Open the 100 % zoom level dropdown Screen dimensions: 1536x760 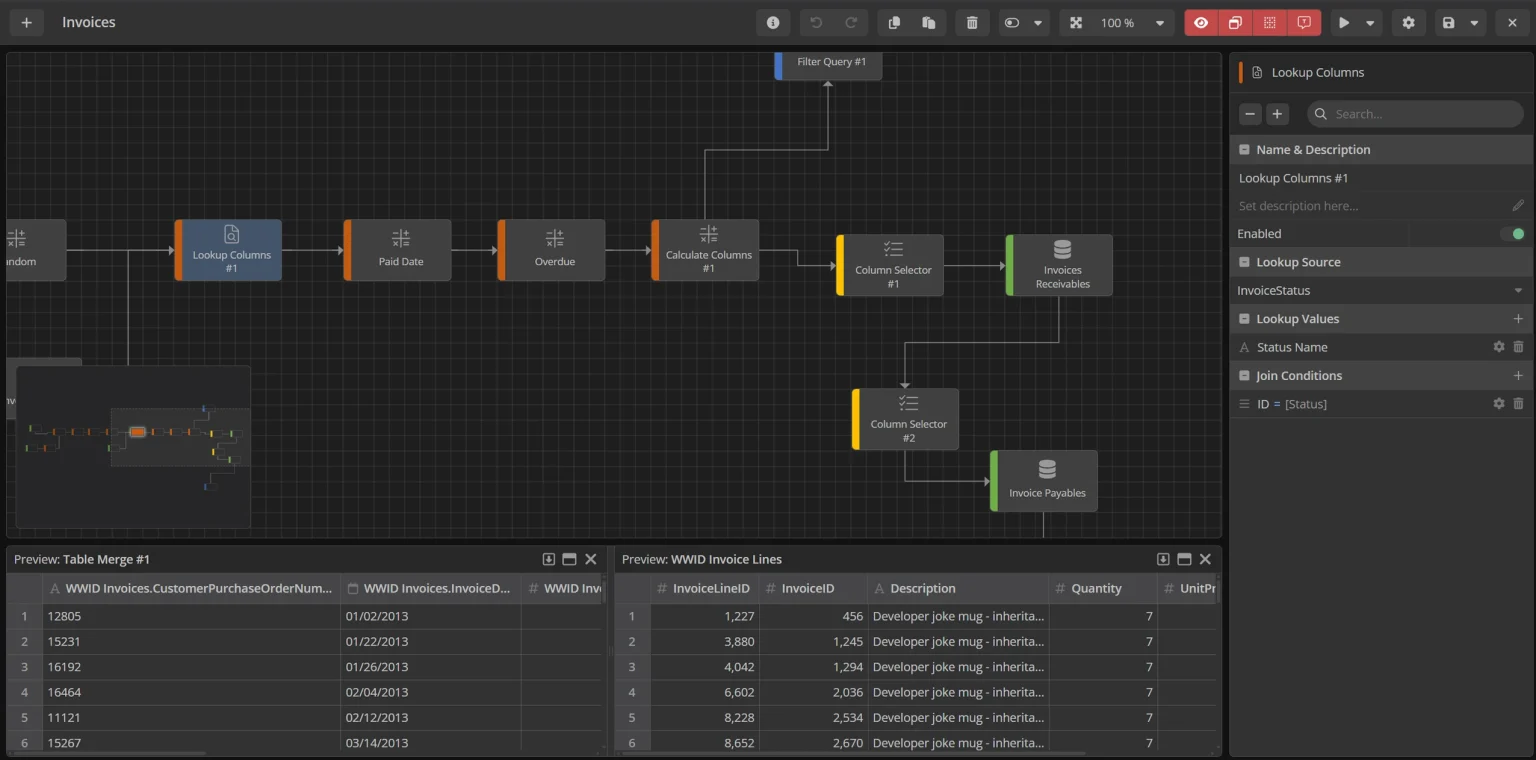(1160, 23)
